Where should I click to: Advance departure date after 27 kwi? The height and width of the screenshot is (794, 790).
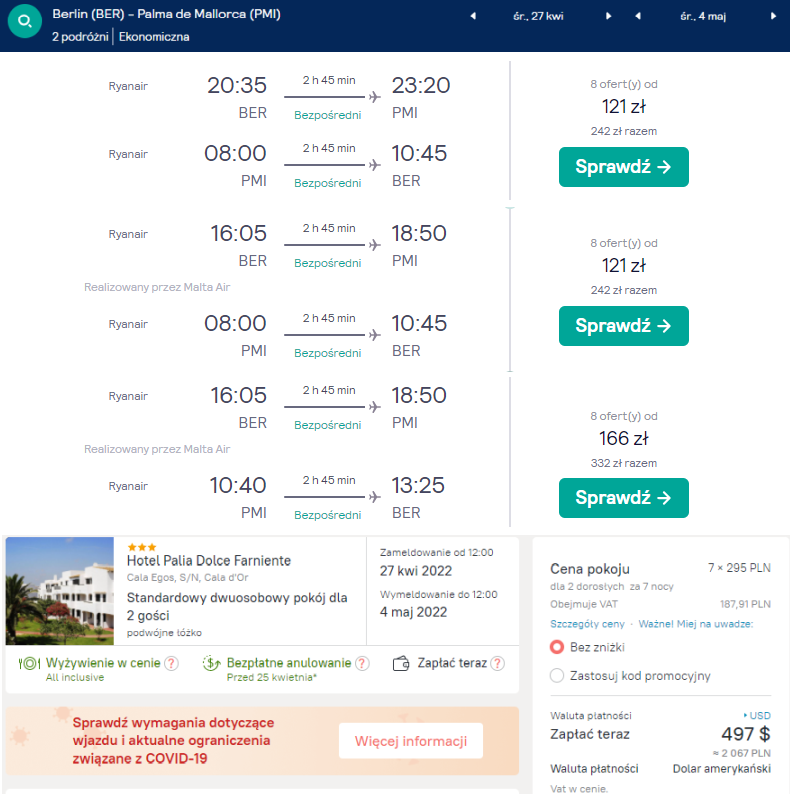click(x=609, y=17)
